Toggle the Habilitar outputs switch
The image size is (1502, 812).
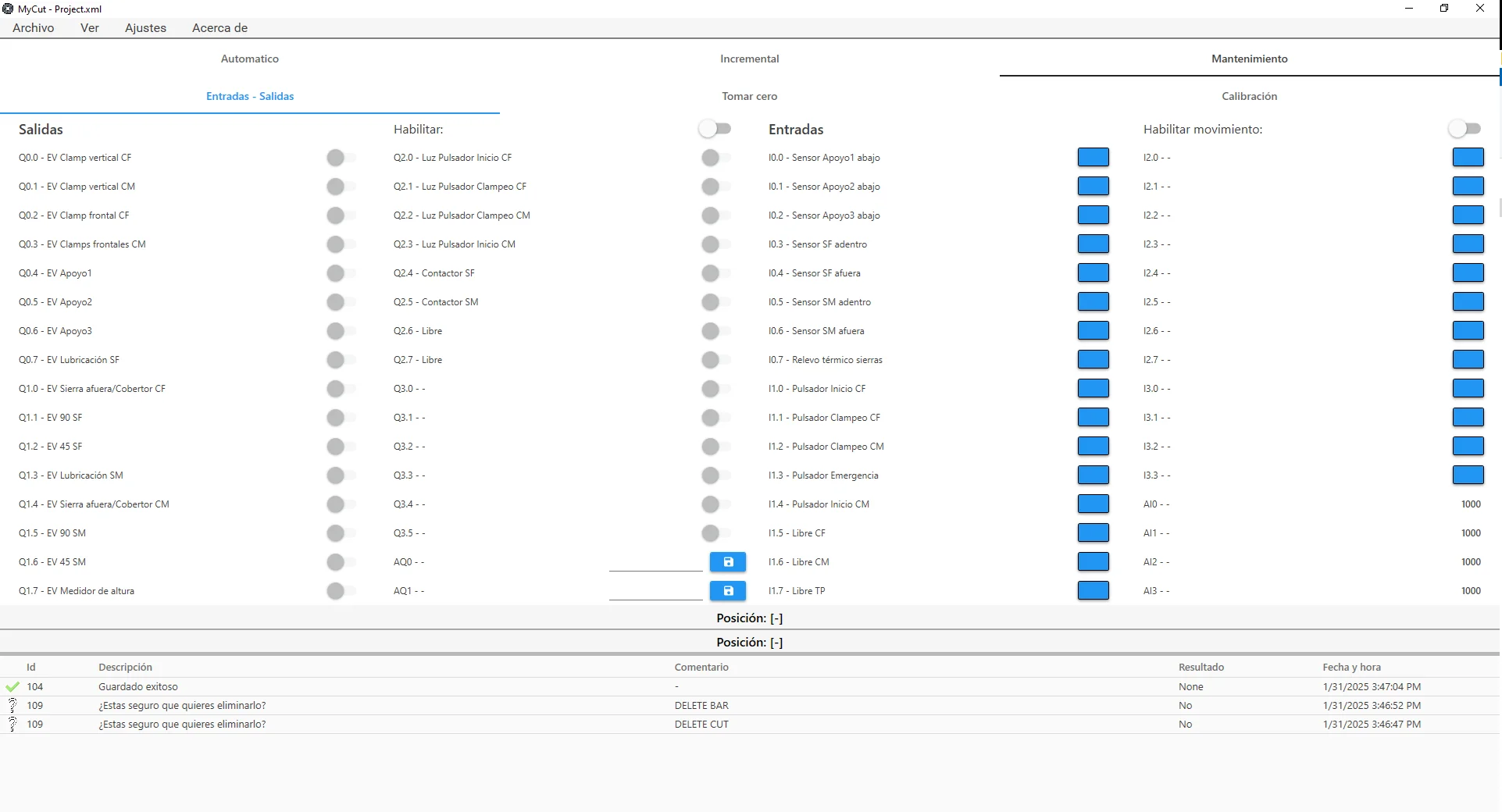(x=715, y=129)
